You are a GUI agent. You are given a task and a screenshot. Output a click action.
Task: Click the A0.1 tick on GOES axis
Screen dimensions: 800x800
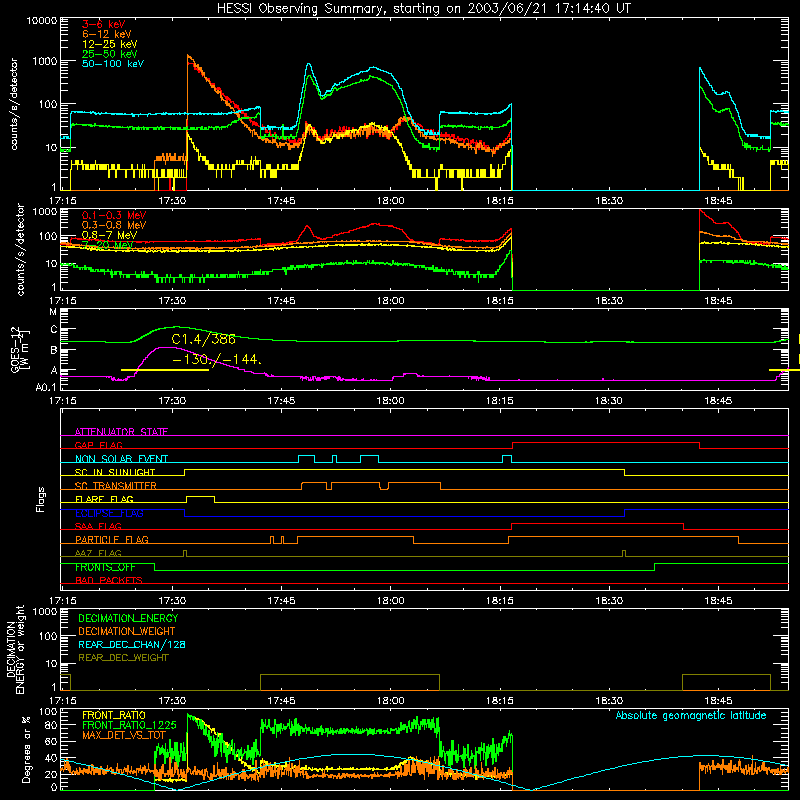[x=46, y=387]
